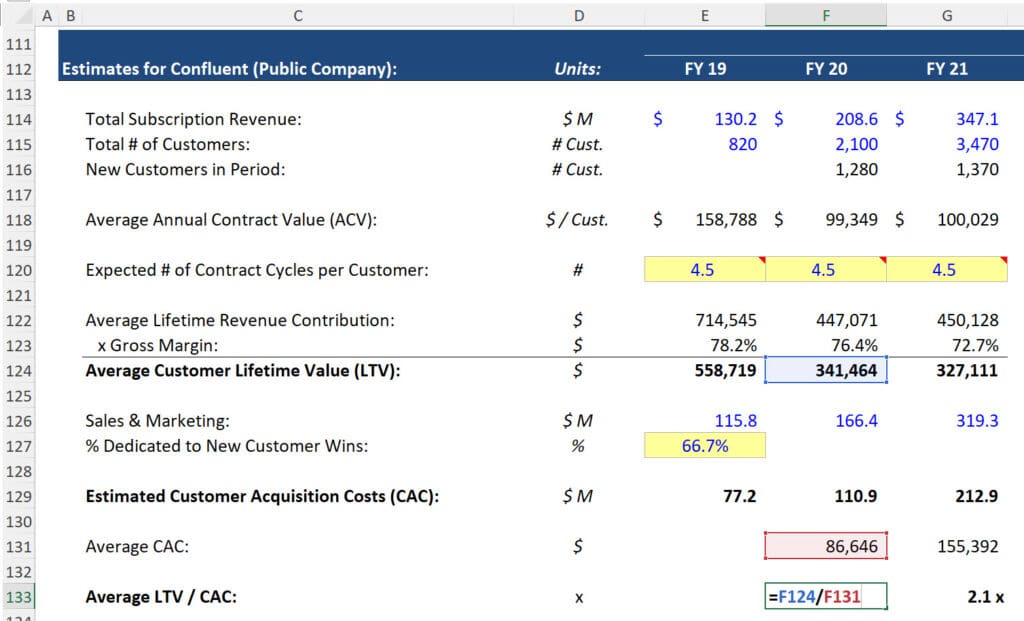Screen dimensions: 1024x621
Task: Select the 341,464 Customer Lifetime Value cell
Action: (825, 370)
